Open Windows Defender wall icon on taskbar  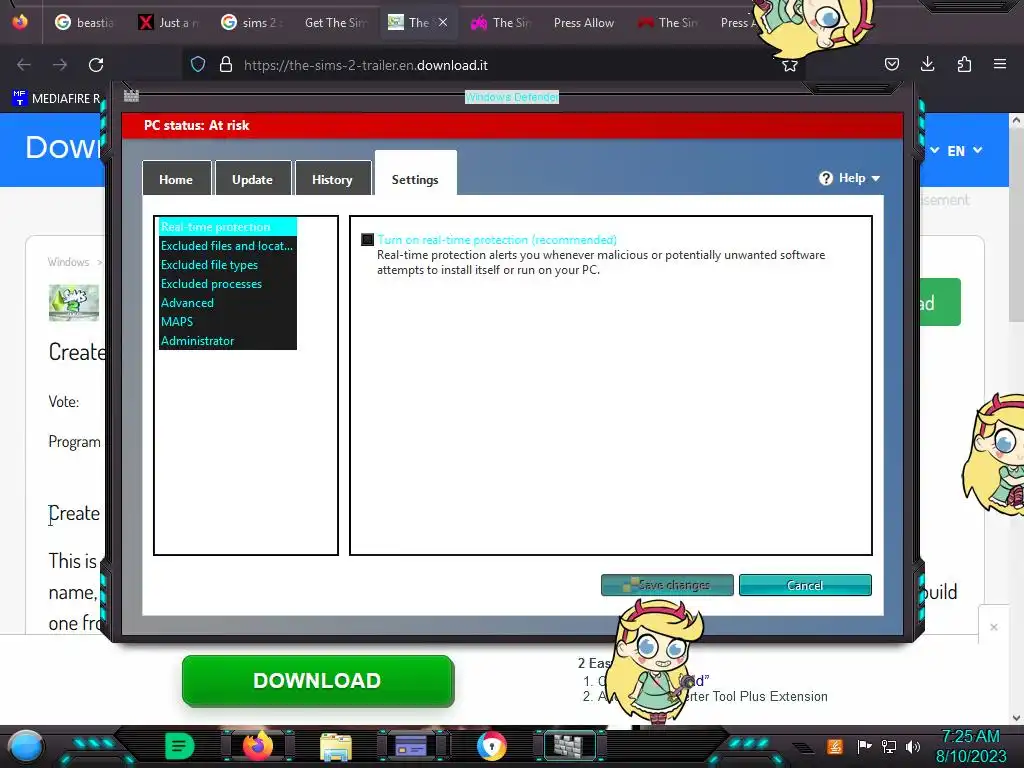coord(569,746)
